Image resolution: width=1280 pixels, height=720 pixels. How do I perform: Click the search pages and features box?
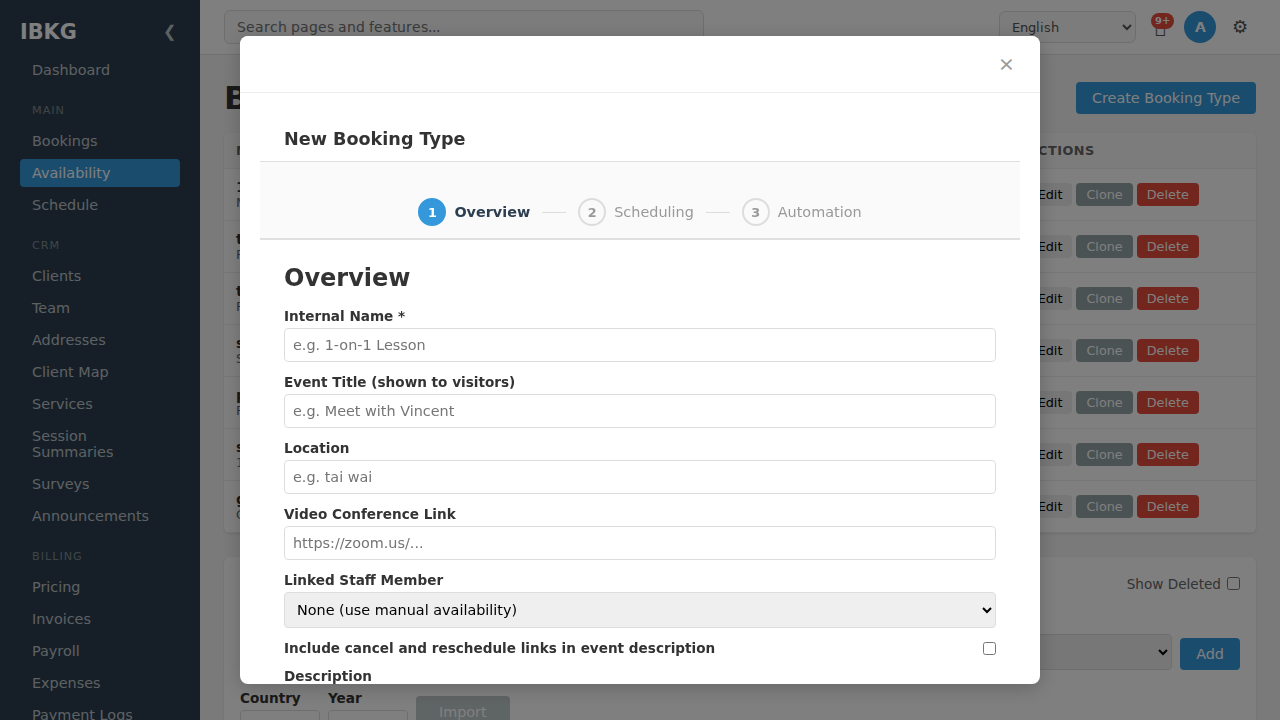click(x=464, y=27)
